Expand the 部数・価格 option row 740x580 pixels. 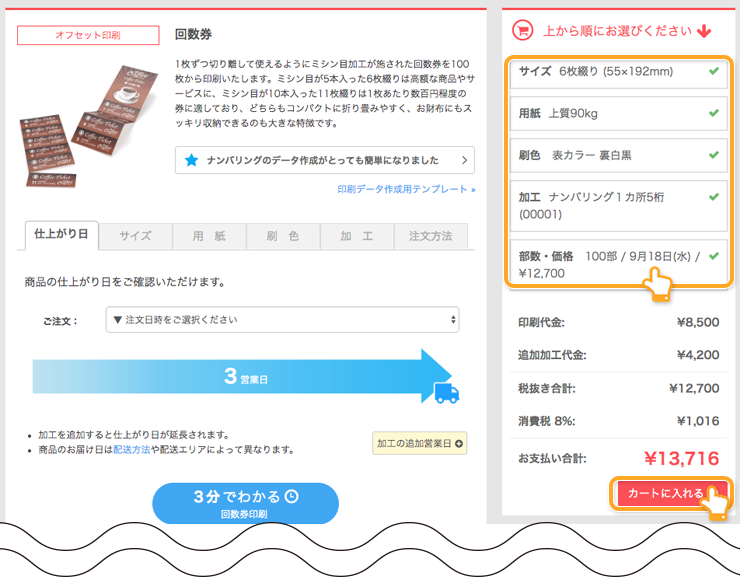(x=618, y=264)
